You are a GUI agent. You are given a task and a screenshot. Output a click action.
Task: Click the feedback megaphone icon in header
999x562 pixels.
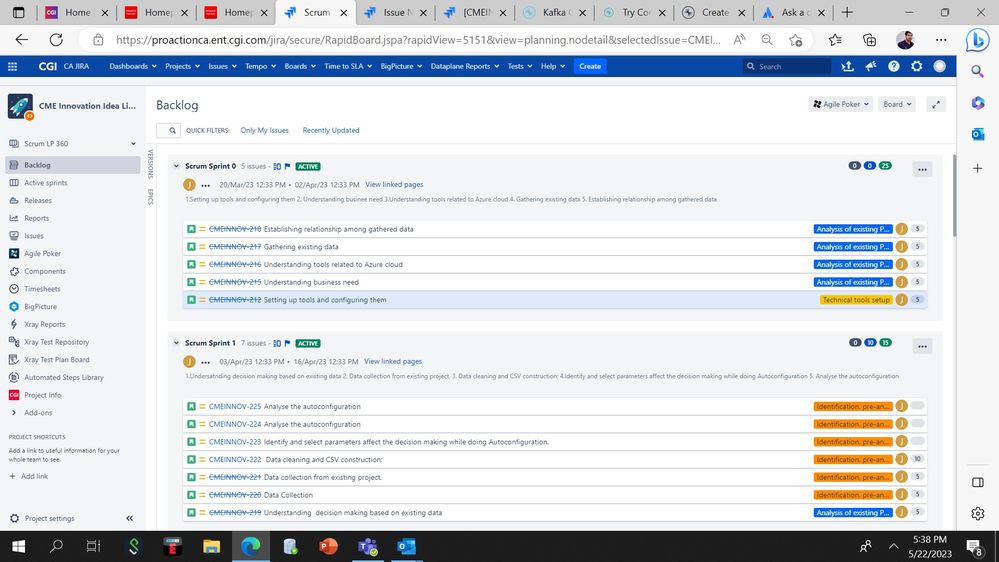tap(871, 66)
